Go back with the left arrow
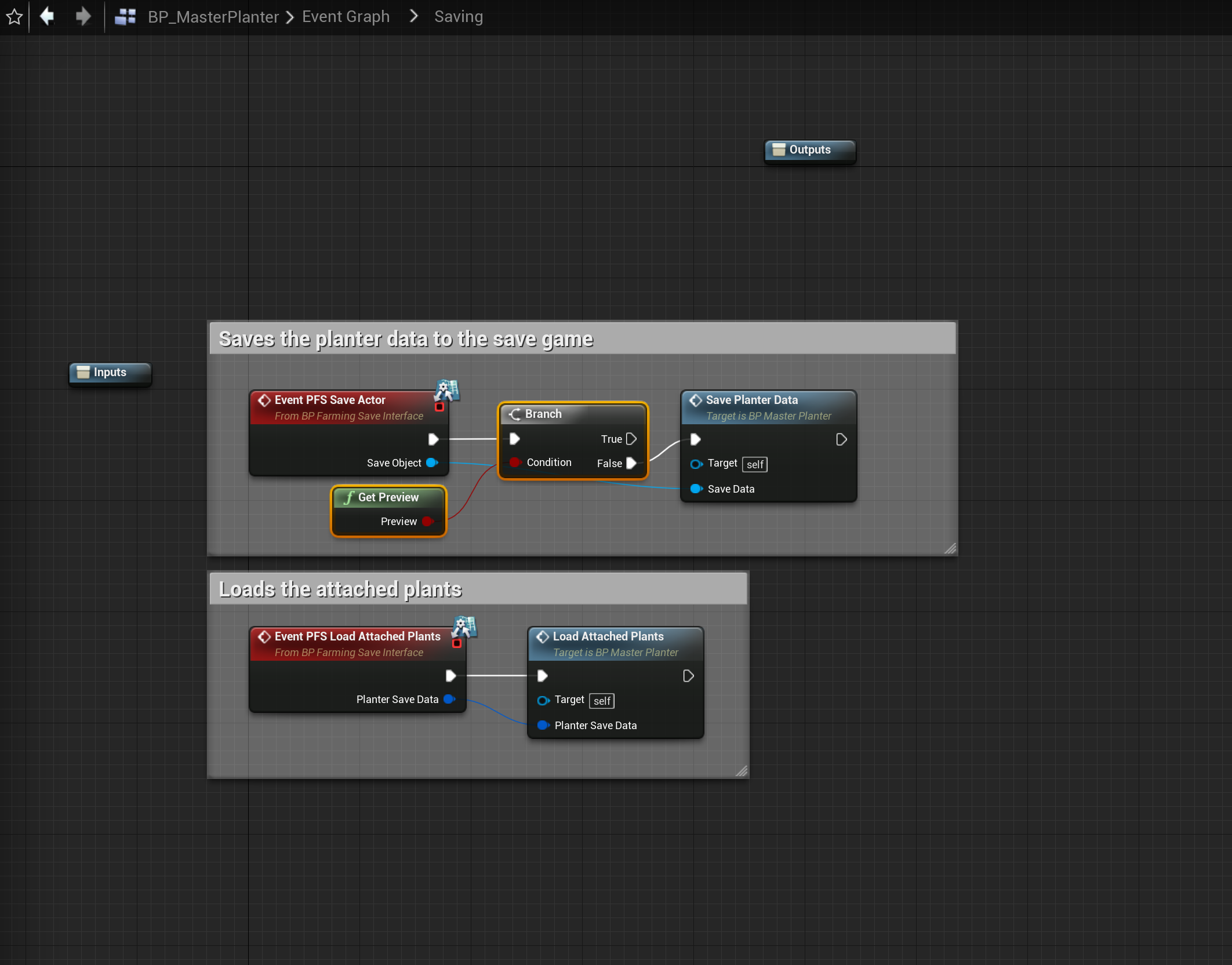1232x965 pixels. coord(48,16)
